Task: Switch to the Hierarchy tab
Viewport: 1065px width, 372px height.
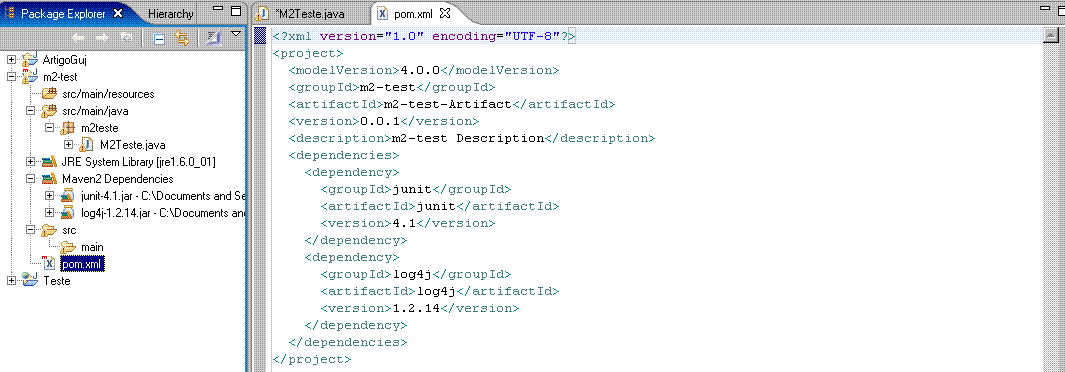Action: click(170, 13)
